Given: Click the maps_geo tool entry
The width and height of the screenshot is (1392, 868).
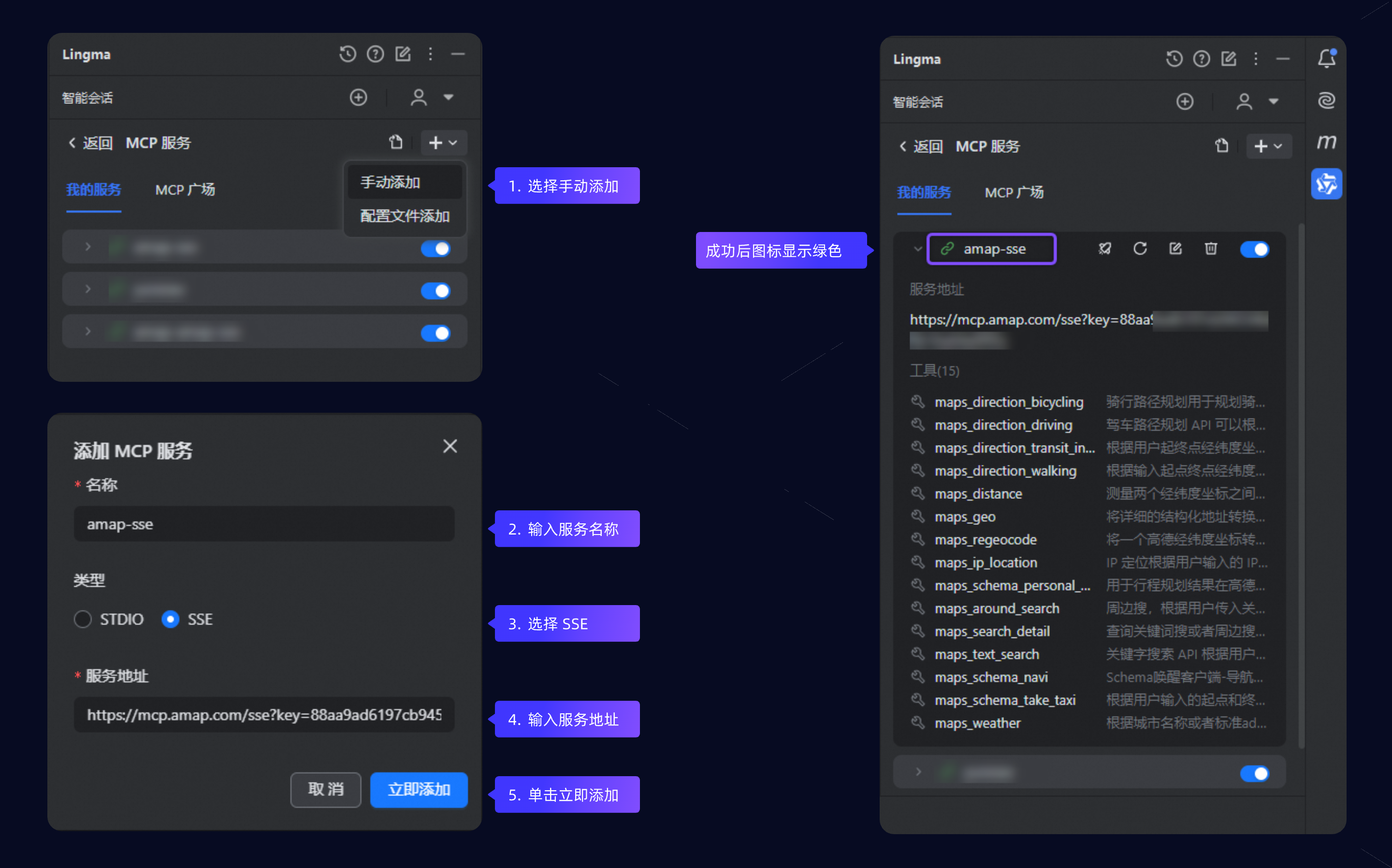Looking at the screenshot, I should click(x=965, y=517).
